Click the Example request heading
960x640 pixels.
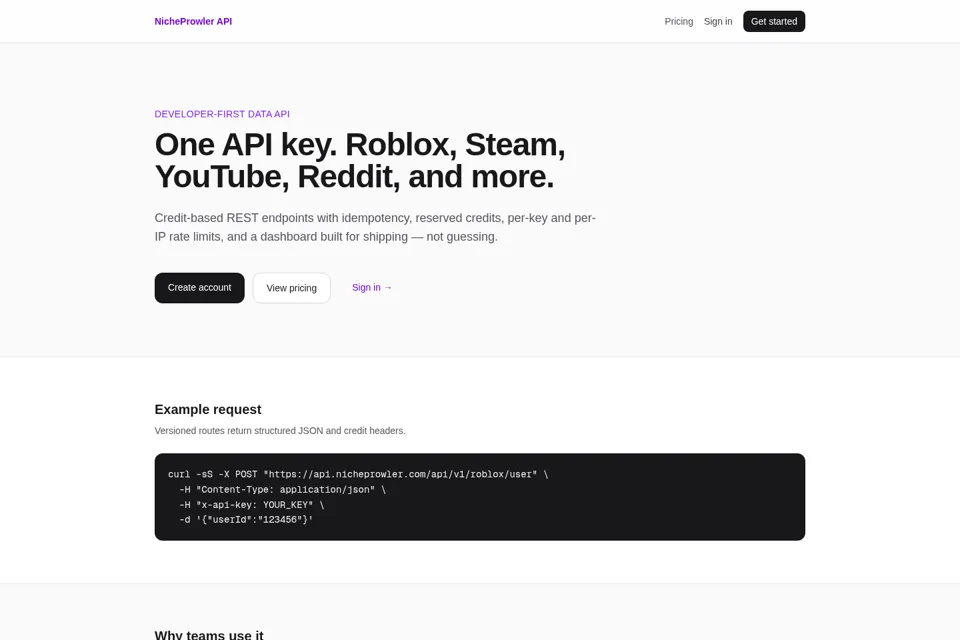click(208, 409)
